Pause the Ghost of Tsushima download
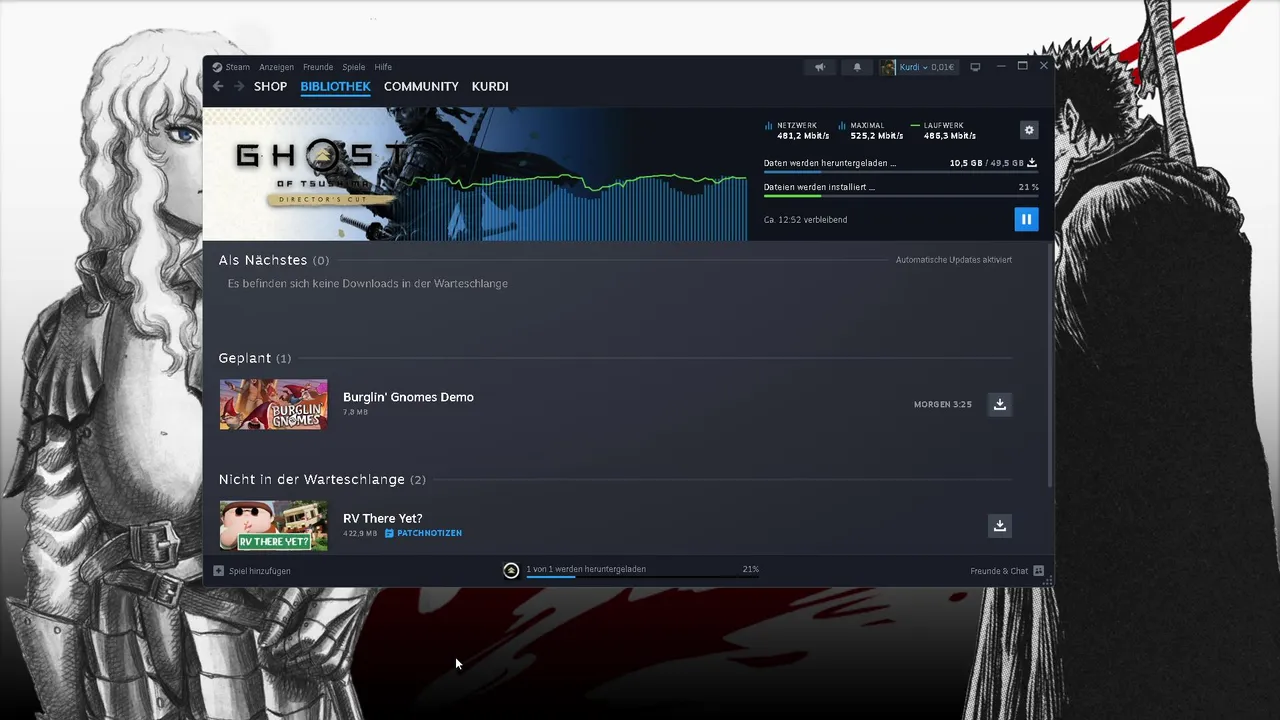Screen dimensions: 1280x720 [x=1026, y=219]
